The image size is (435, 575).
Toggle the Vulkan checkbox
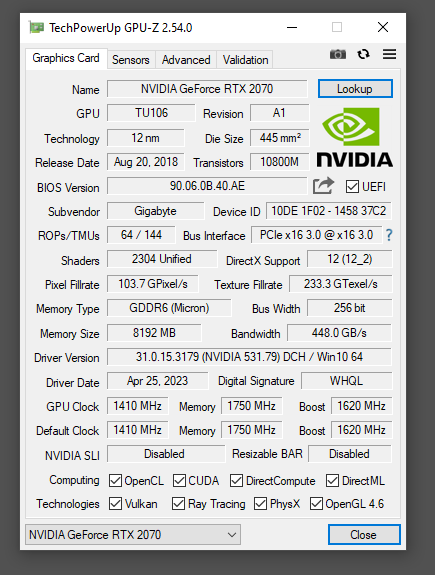point(115,504)
